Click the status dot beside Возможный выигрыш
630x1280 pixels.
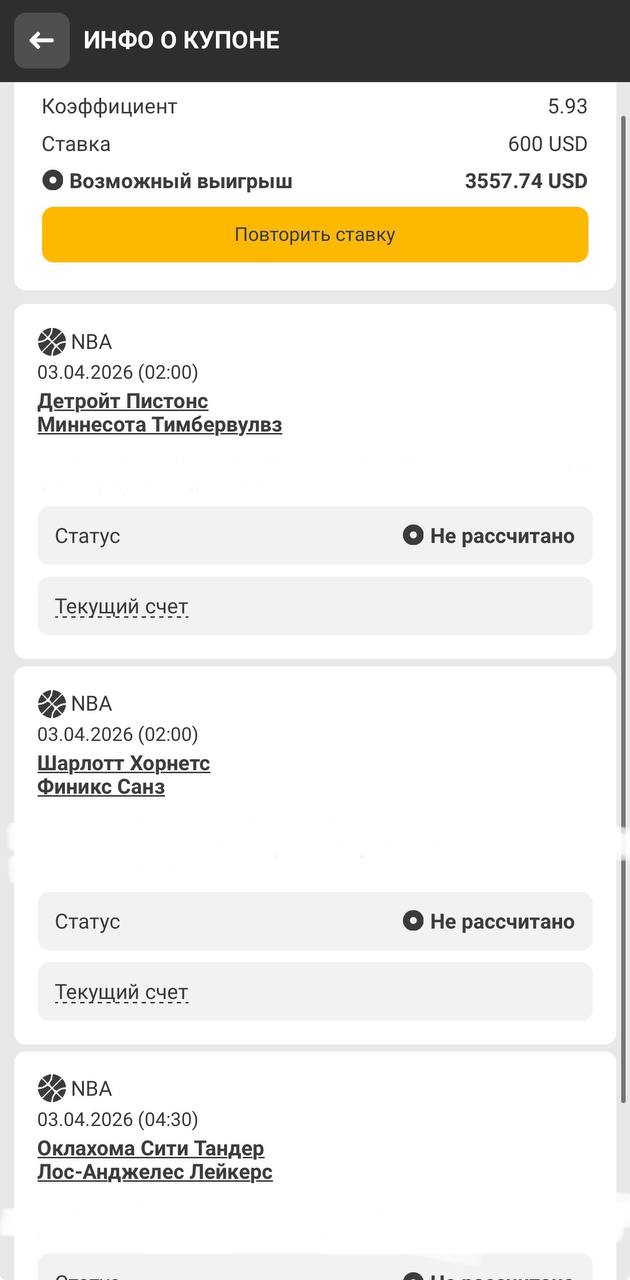(x=53, y=181)
